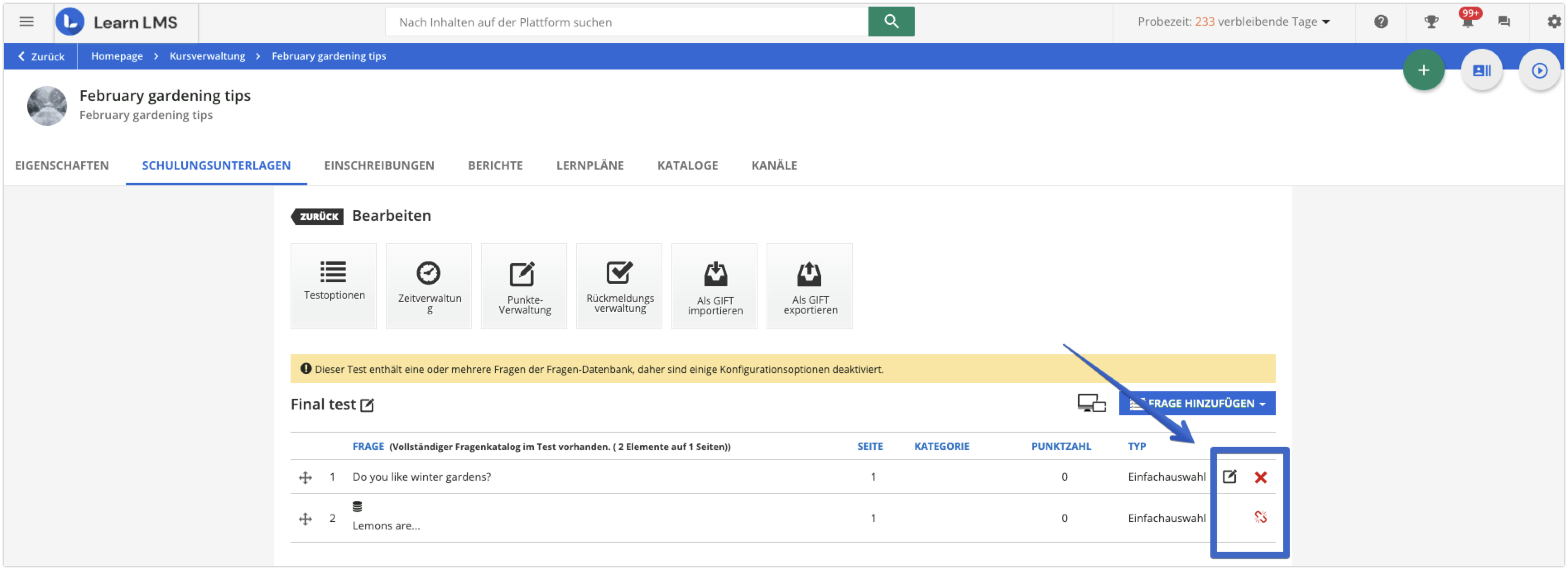Expand the Probezeit remaining days dropdown
The height and width of the screenshot is (570, 1568).
point(1233,22)
